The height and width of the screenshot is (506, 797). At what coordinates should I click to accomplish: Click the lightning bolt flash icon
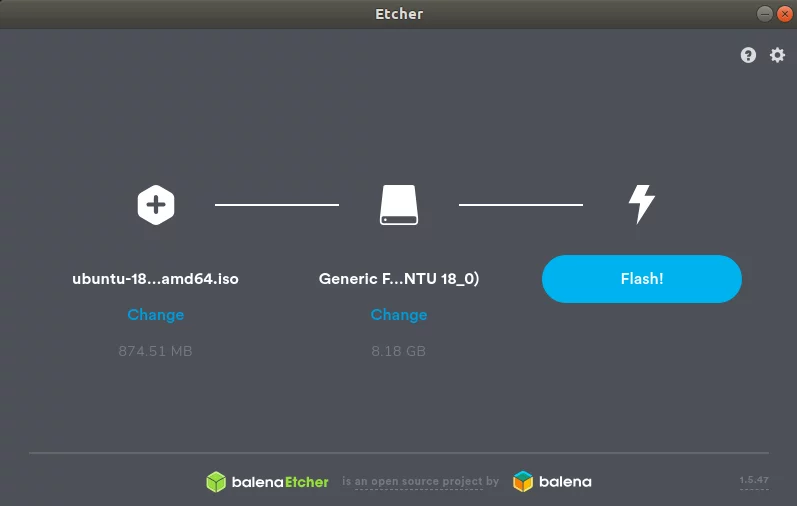pos(641,204)
